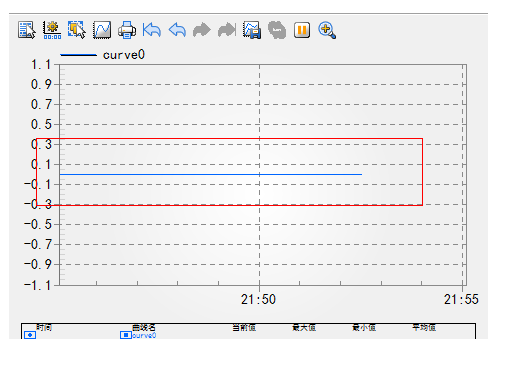
Task: Jump back to first page arrow
Action: (152, 30)
